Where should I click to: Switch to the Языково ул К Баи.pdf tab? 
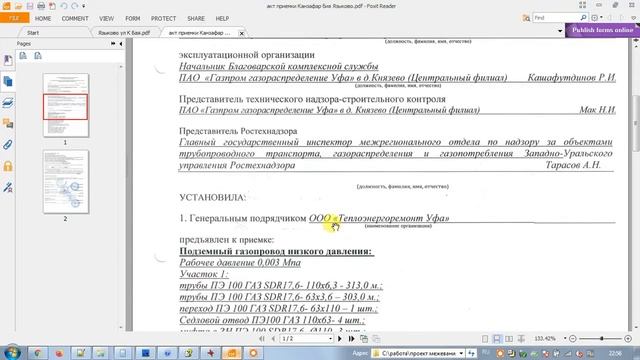point(124,33)
